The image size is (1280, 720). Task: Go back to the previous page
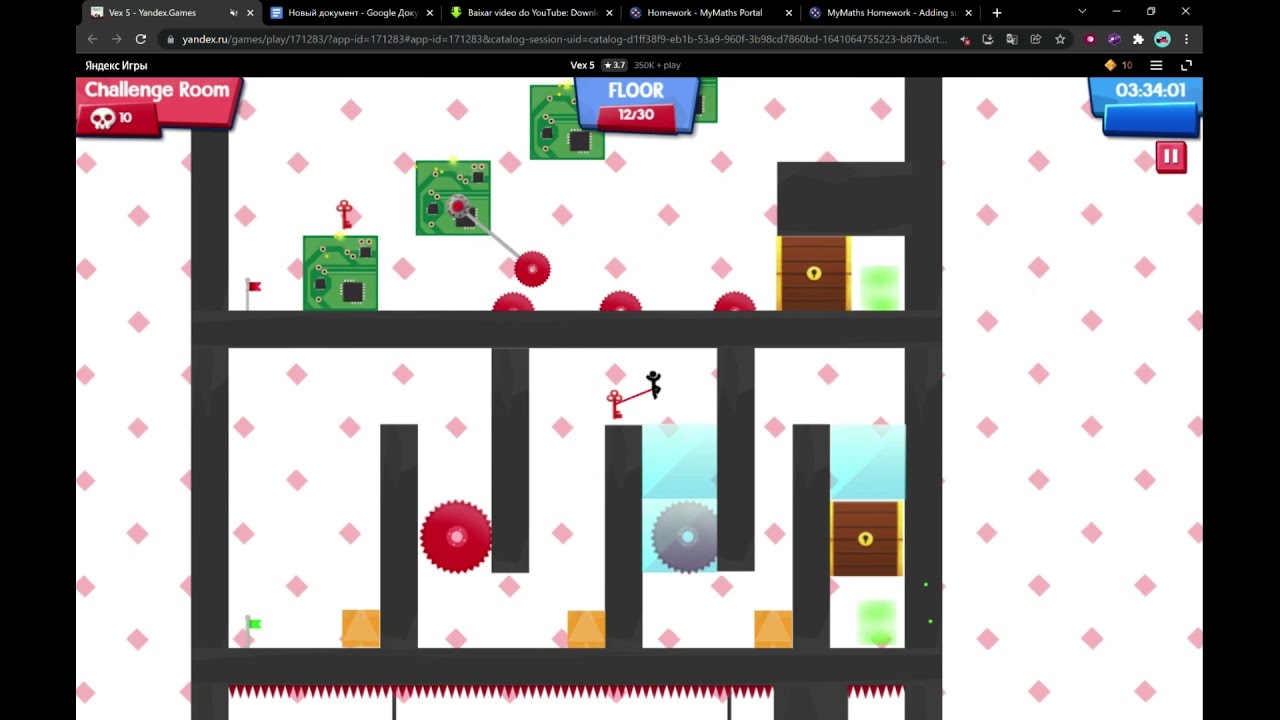(x=92, y=39)
